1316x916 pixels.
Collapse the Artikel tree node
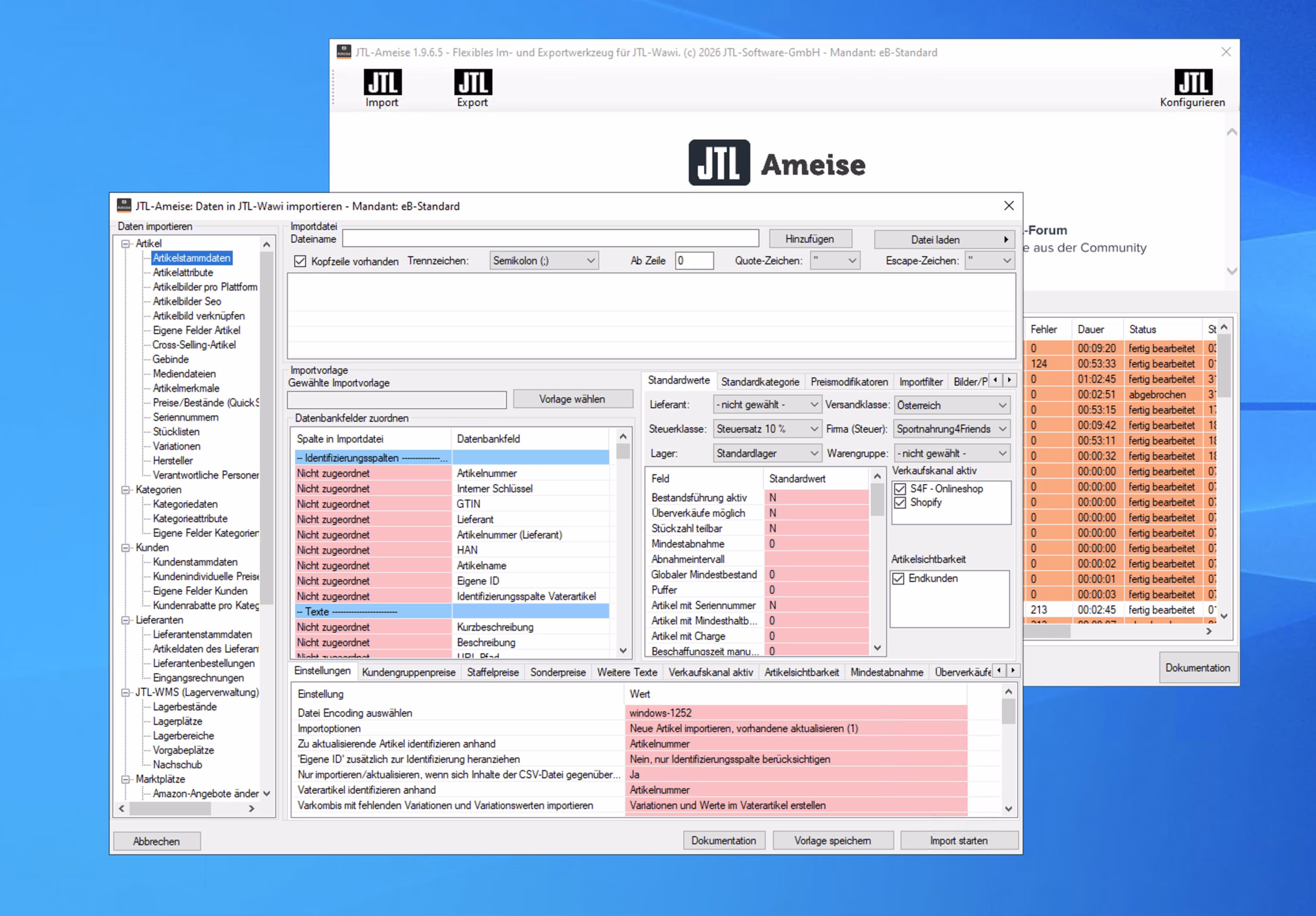click(x=125, y=244)
